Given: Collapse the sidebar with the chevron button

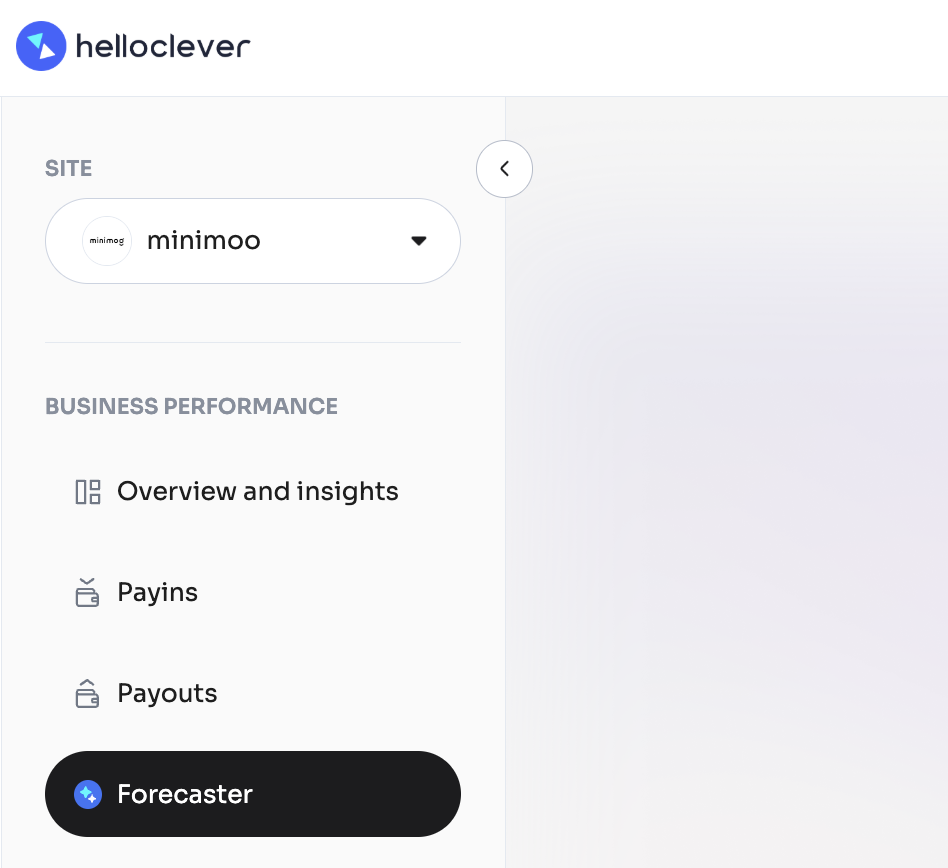Looking at the screenshot, I should coord(504,169).
